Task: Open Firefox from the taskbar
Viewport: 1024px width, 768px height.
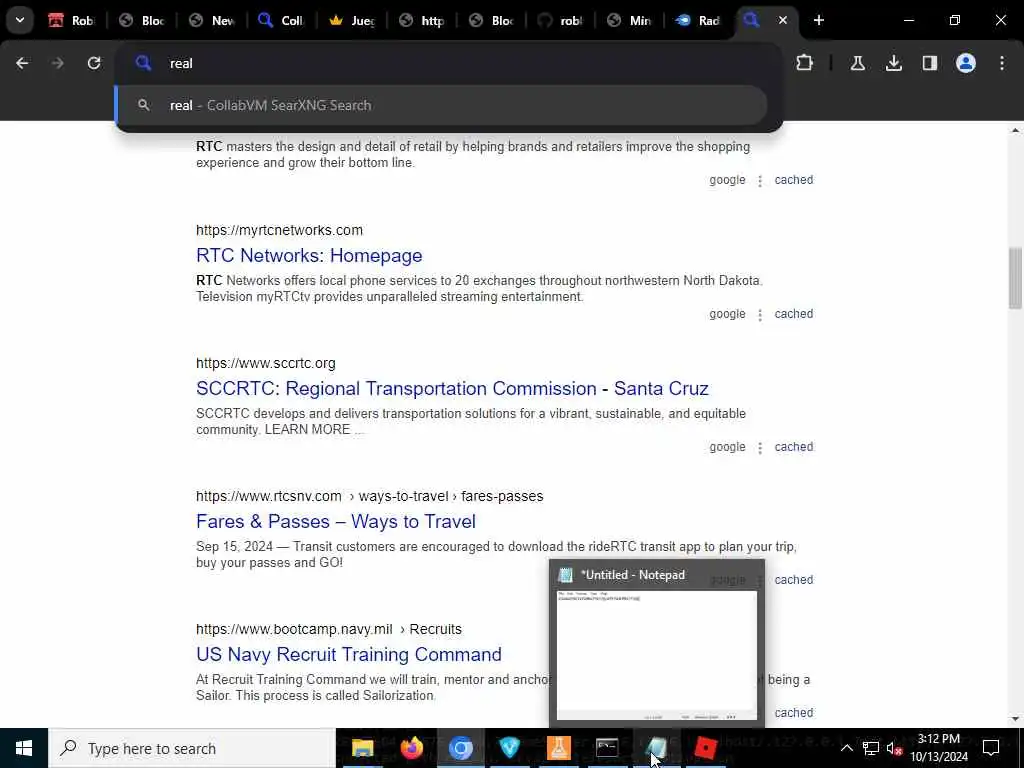Action: pos(411,748)
